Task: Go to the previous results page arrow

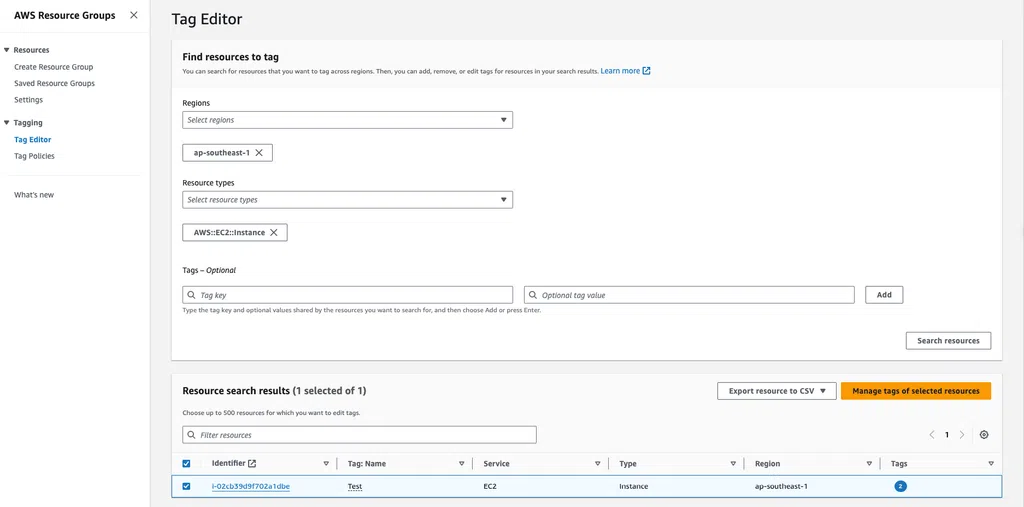Action: point(932,434)
